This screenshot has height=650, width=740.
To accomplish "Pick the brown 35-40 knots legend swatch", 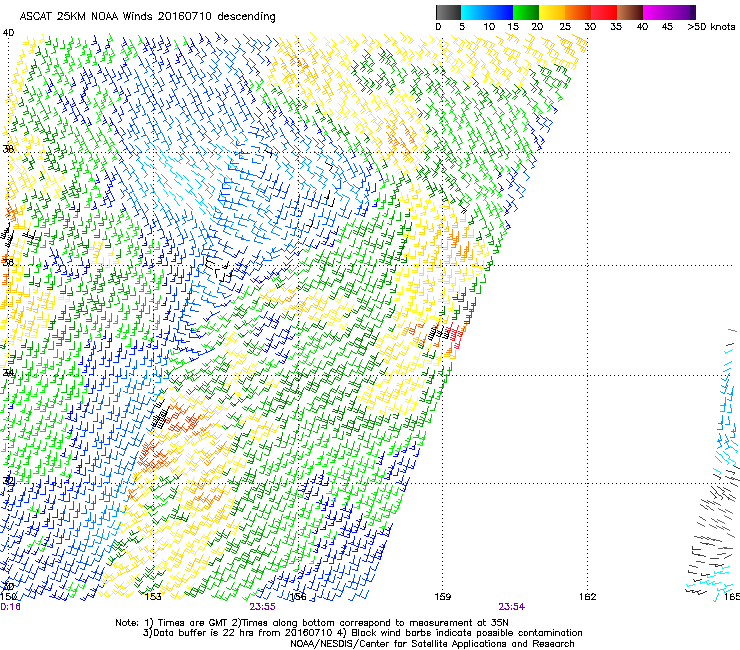I will (x=630, y=12).
